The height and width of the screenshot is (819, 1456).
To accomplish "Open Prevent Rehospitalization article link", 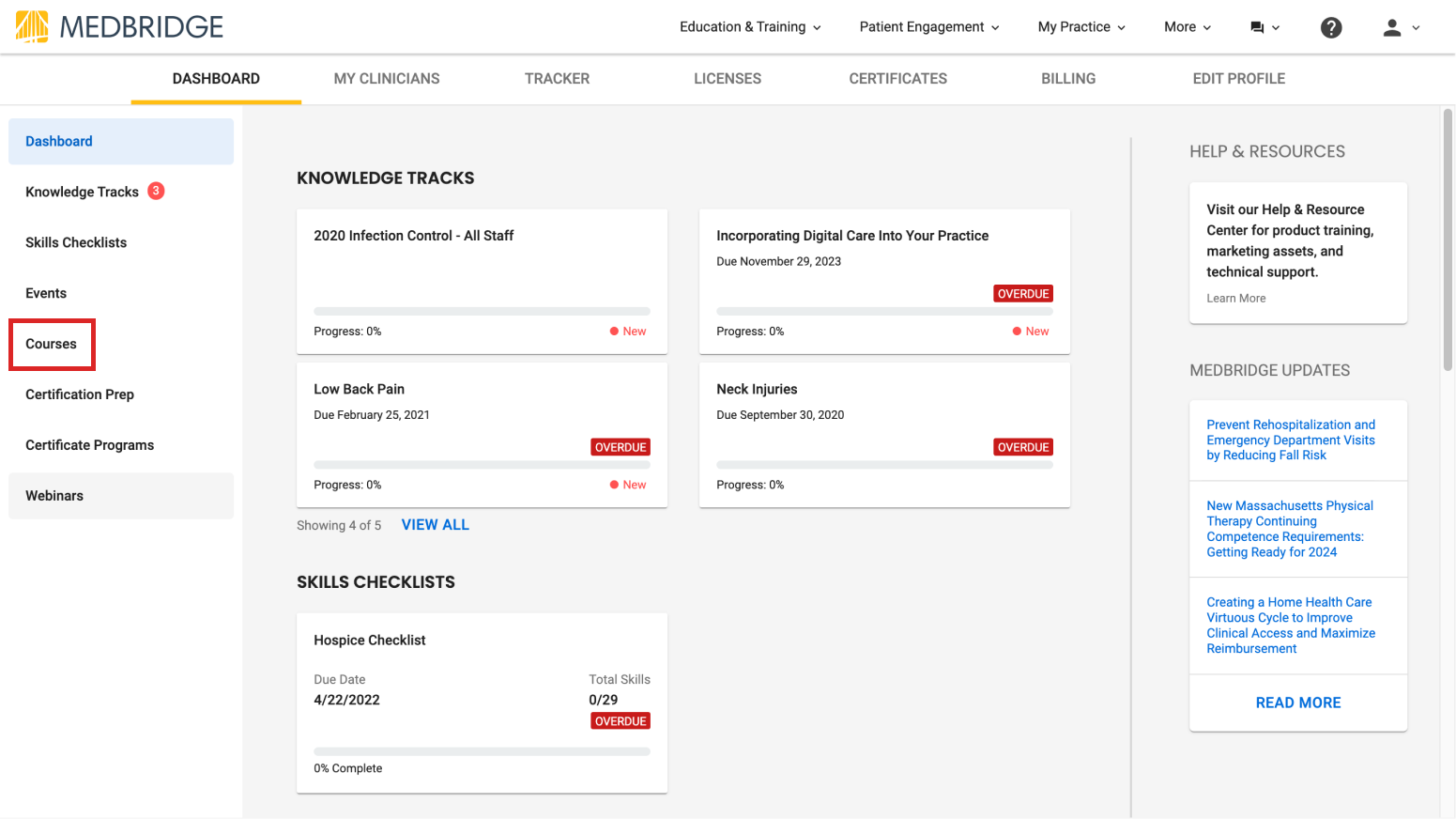I will pyautogui.click(x=1291, y=440).
